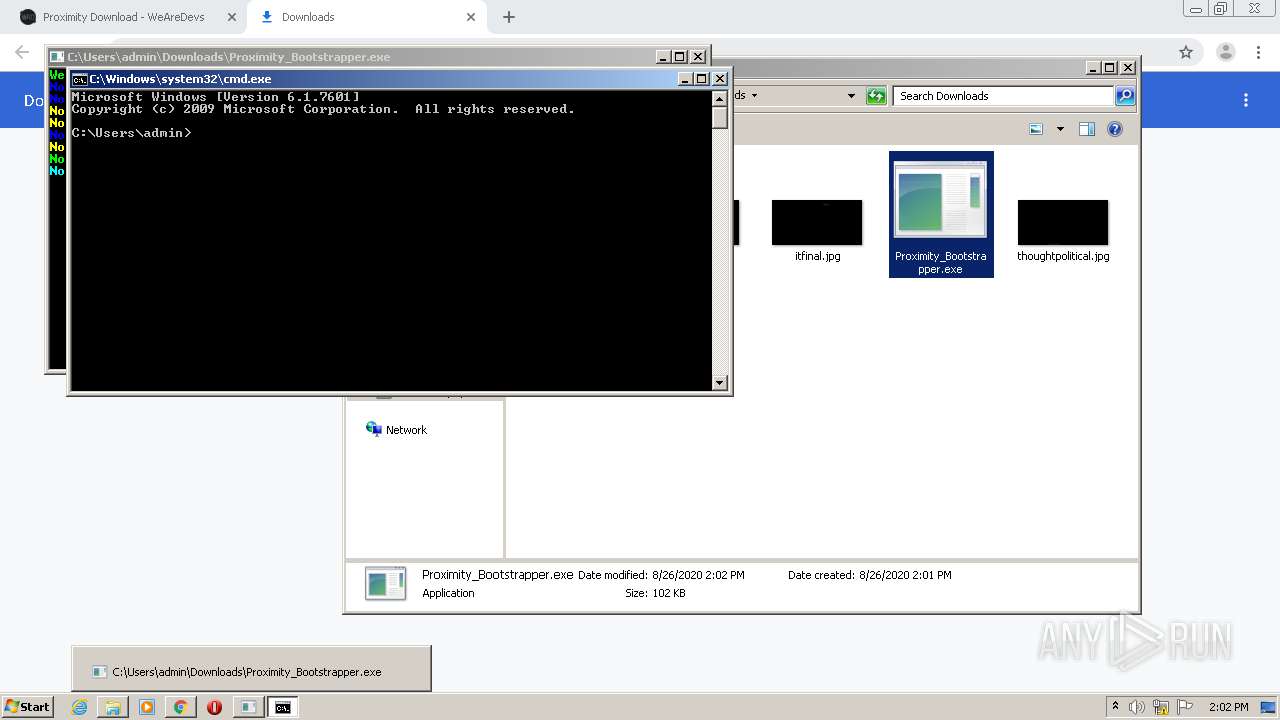Minimize the Explorer Downloads window
1280x720 pixels.
point(1093,67)
